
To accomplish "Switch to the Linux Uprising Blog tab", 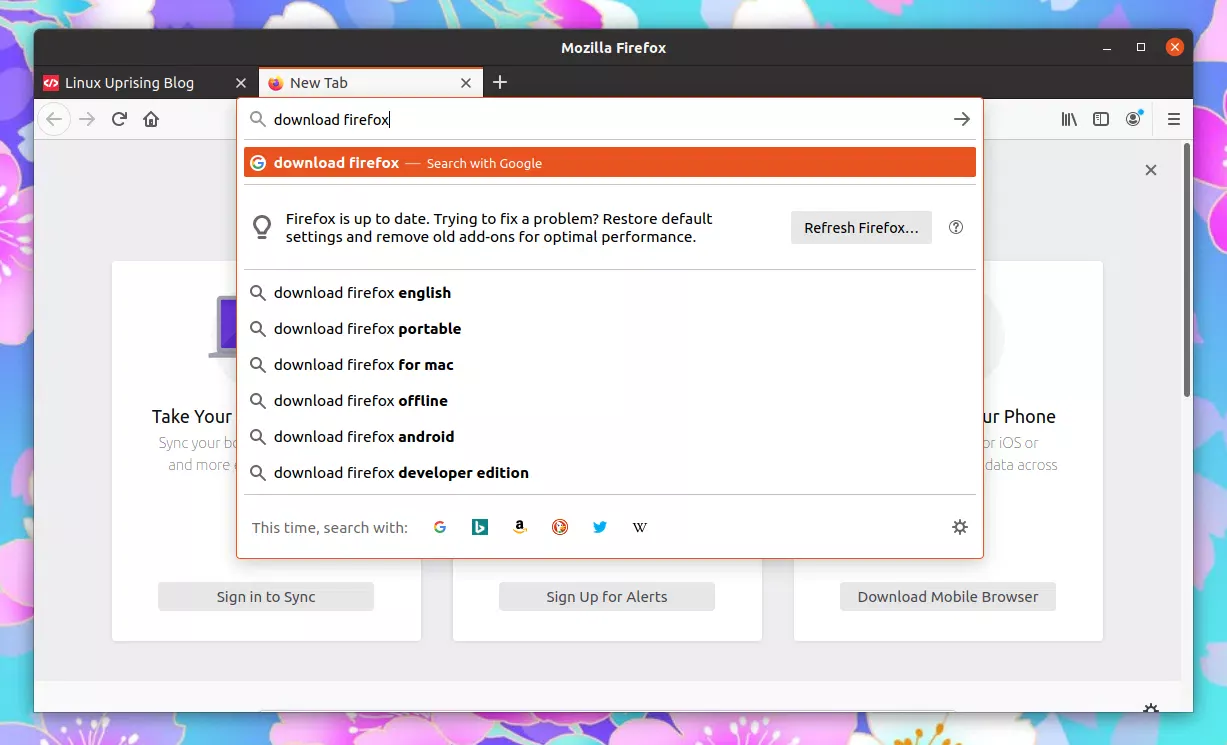I will click(146, 83).
